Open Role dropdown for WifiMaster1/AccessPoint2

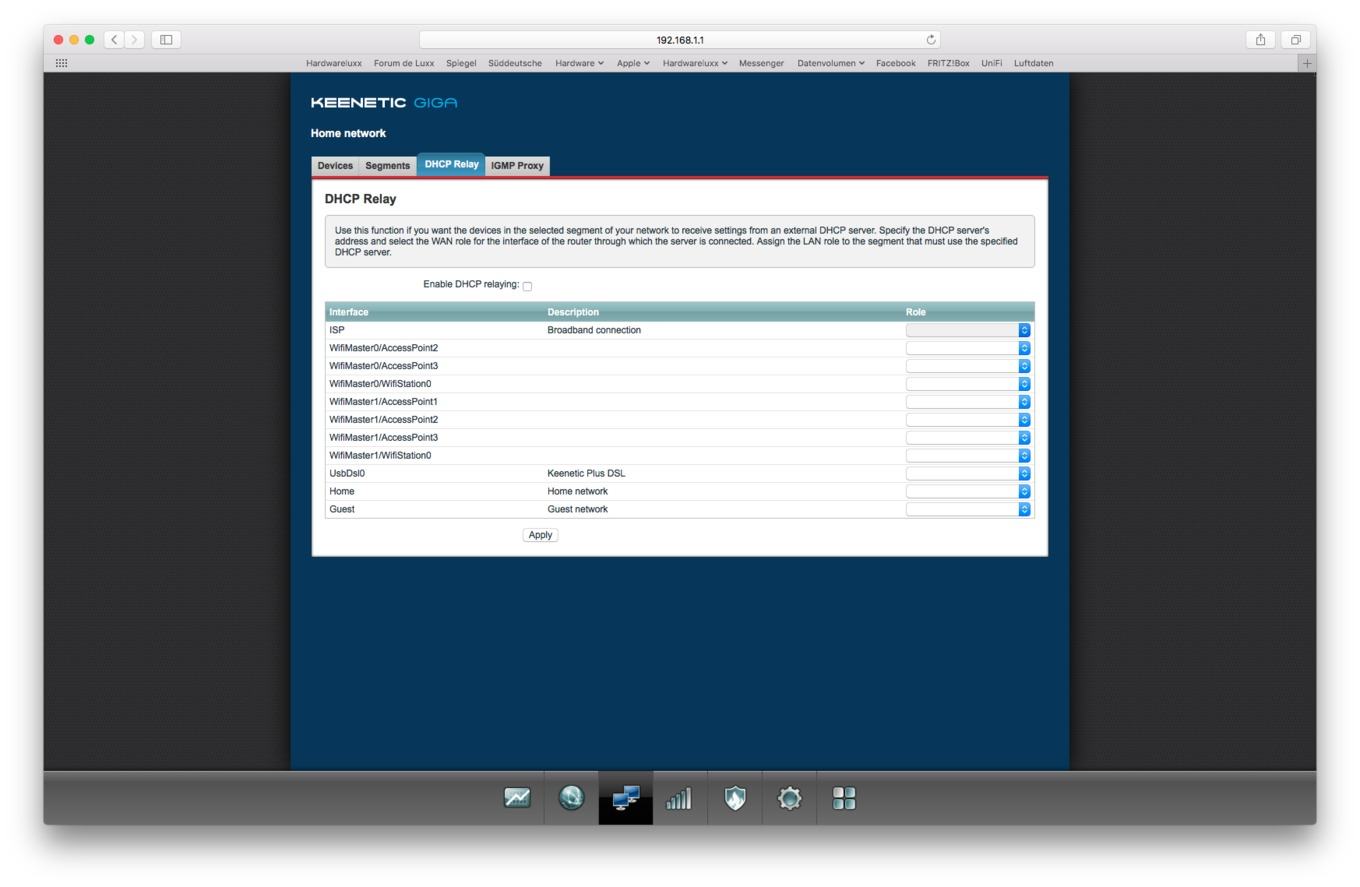click(968, 420)
